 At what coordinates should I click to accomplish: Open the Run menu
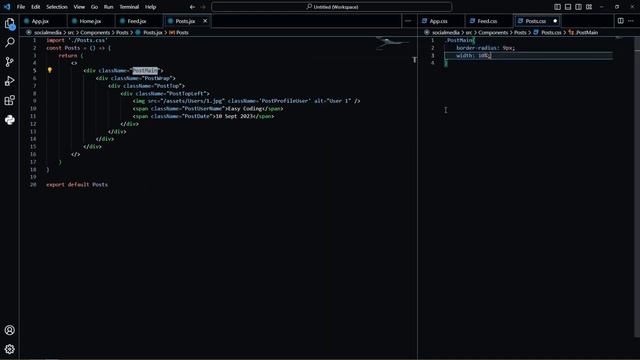tap(108, 7)
